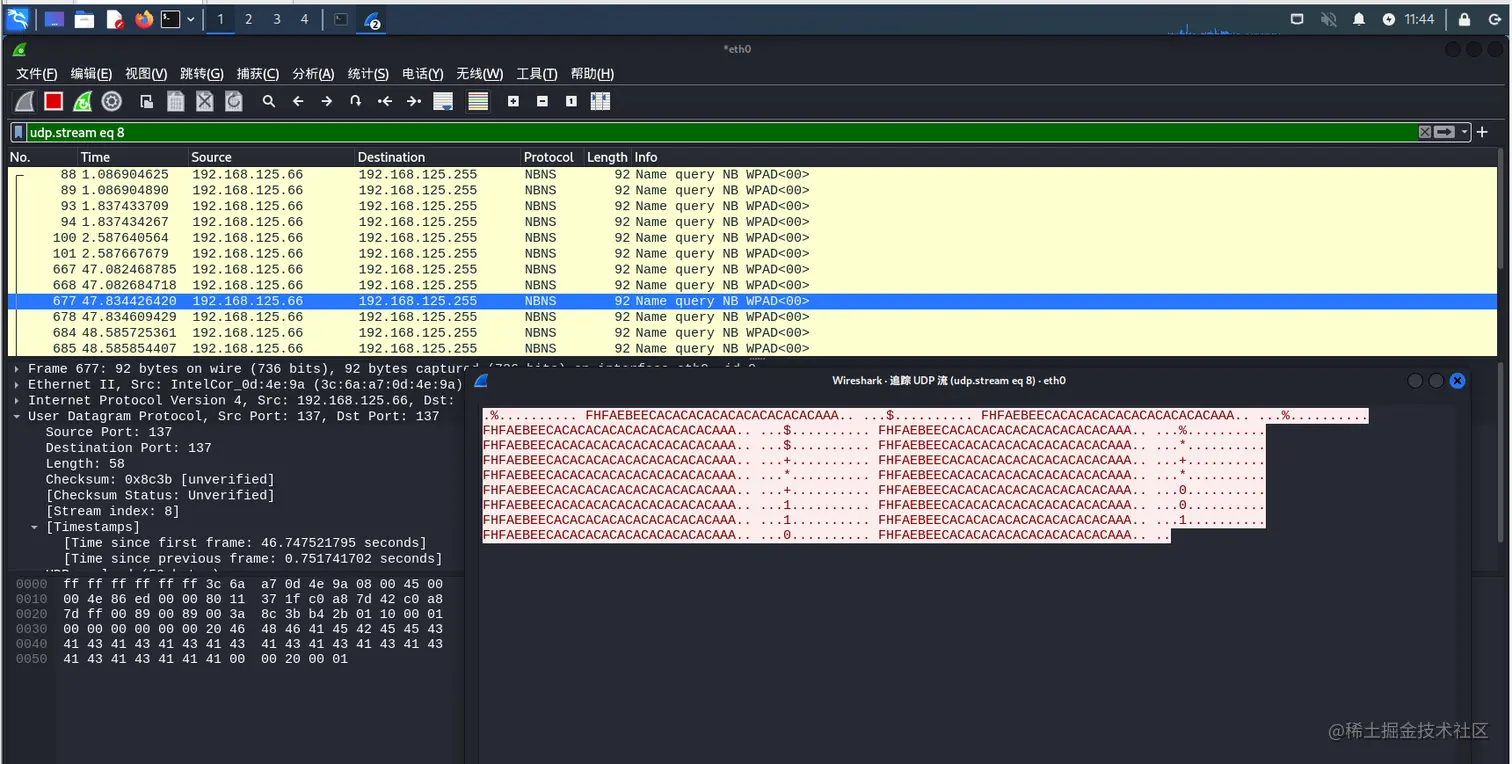Screen dimensions: 1512x764
Task: Open the 无线(W) menu
Action: pos(480,74)
